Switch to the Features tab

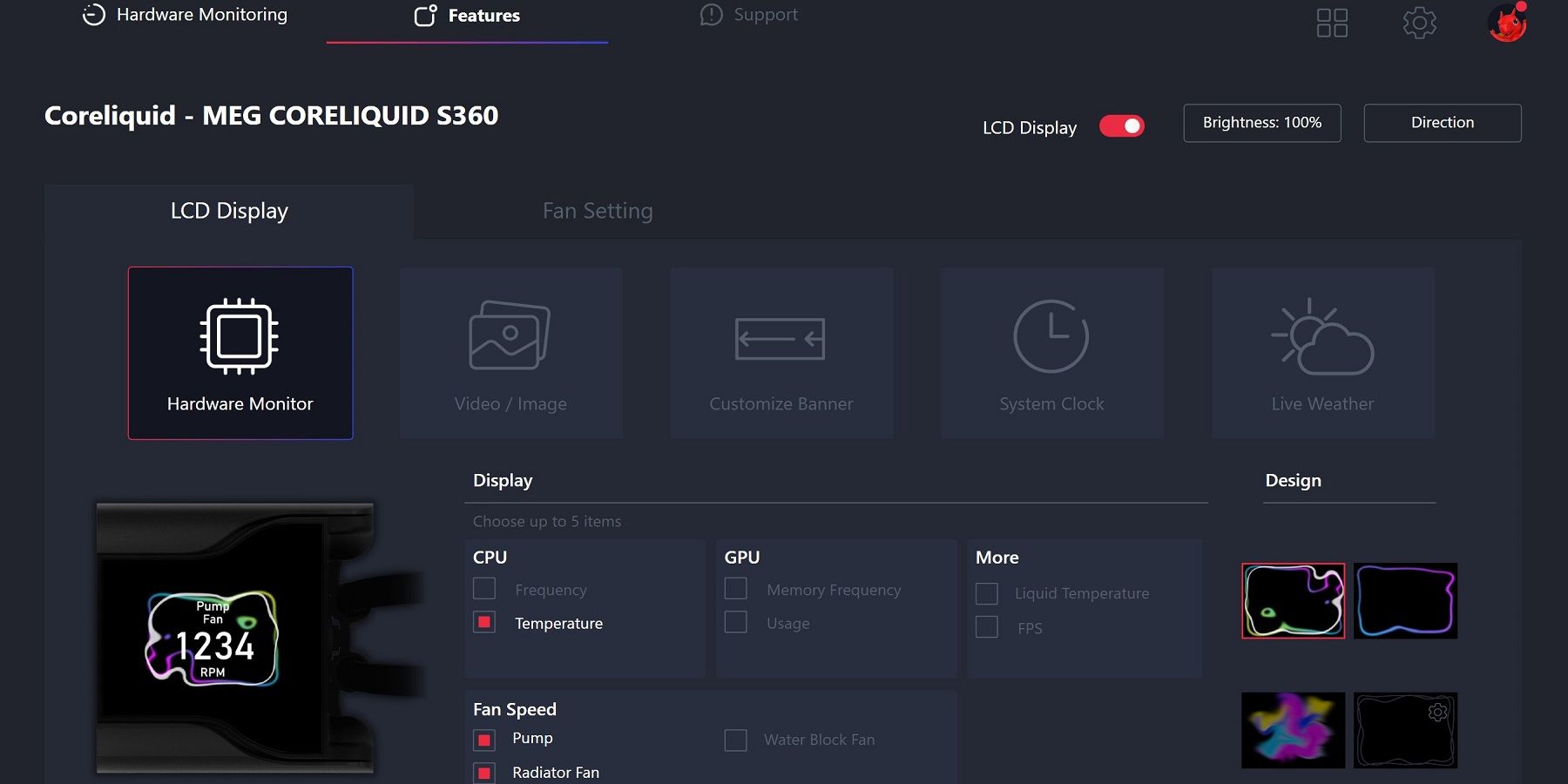click(x=467, y=16)
